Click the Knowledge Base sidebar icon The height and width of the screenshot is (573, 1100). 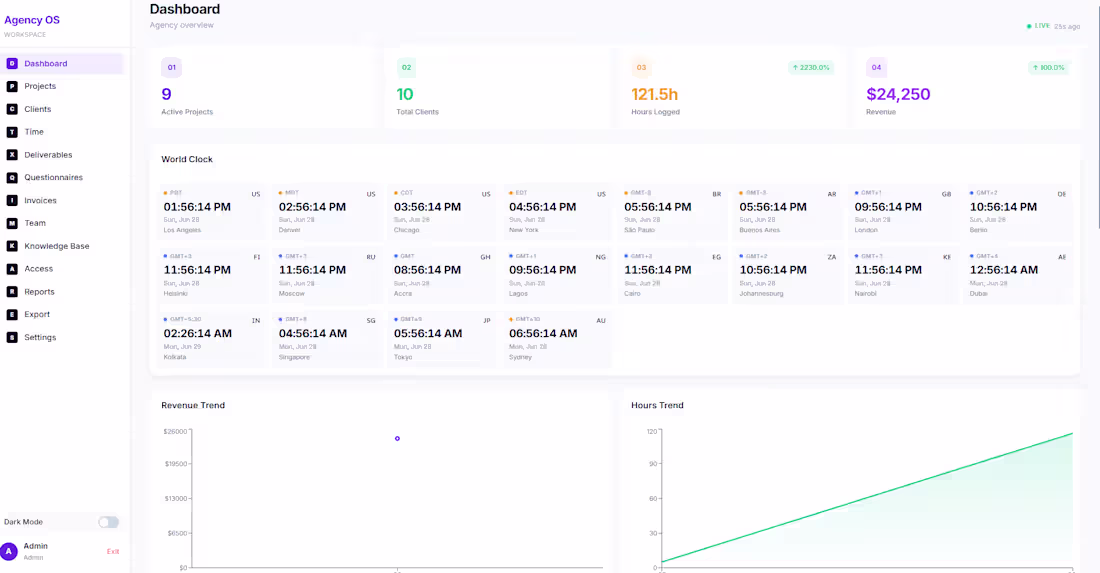tap(12, 246)
